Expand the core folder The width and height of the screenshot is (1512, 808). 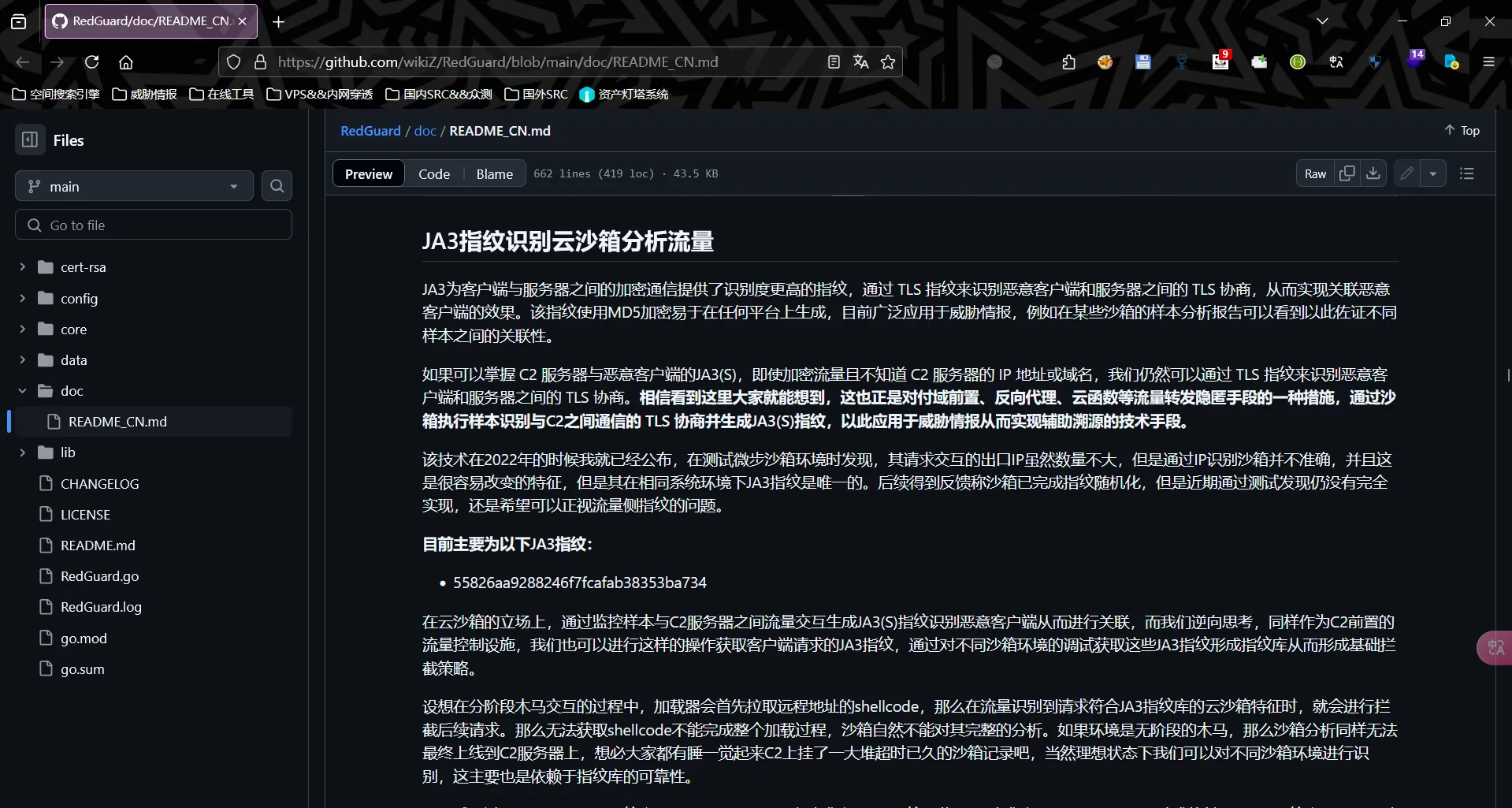click(x=23, y=329)
